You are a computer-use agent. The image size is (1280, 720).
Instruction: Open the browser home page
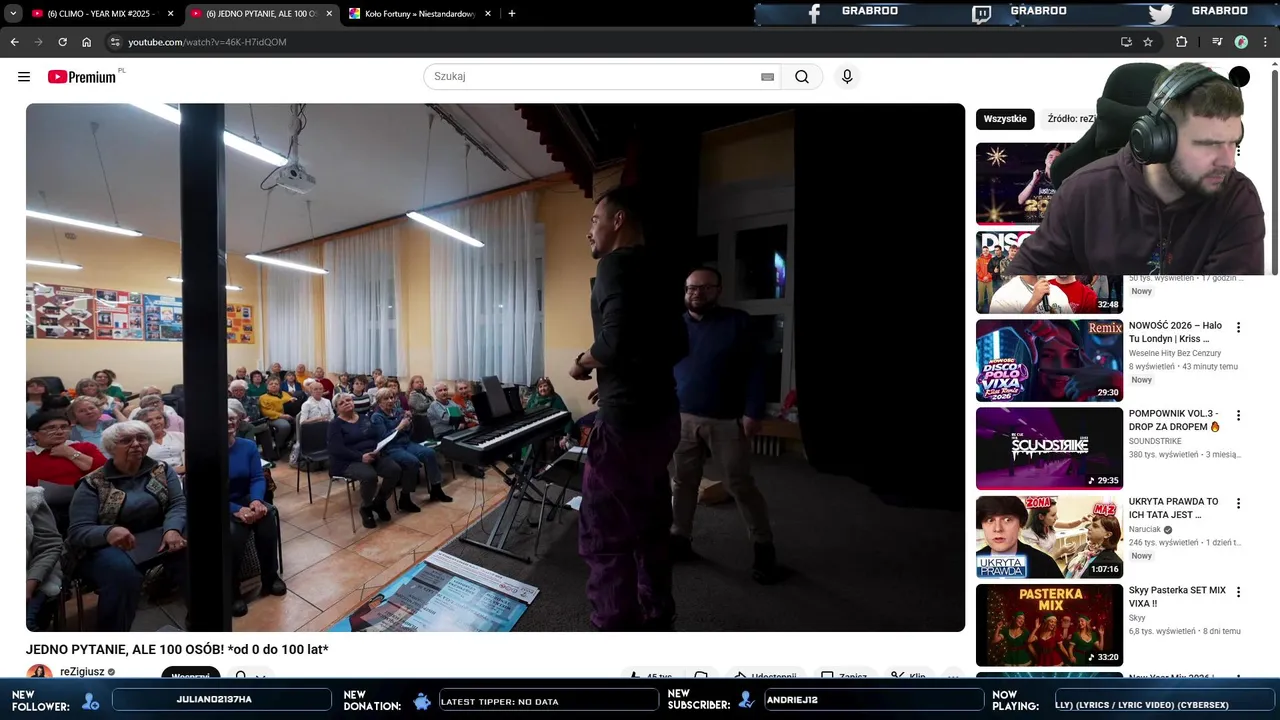click(x=86, y=42)
